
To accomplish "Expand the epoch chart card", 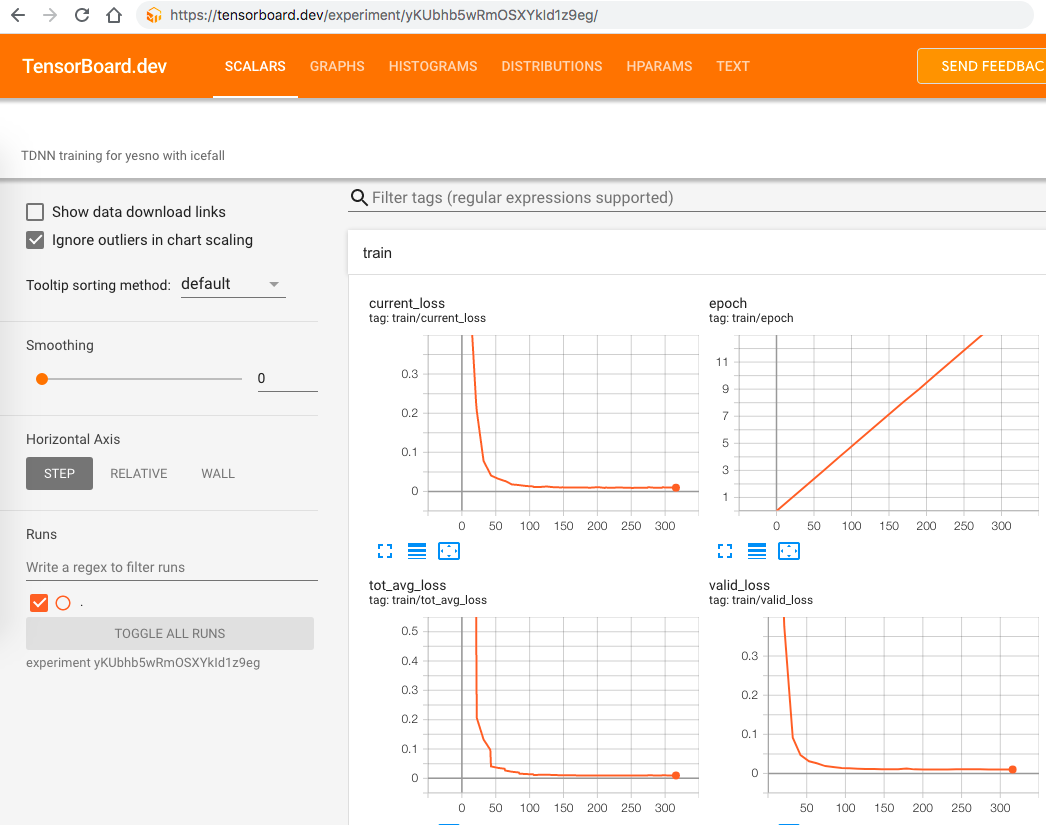I will (x=724, y=551).
